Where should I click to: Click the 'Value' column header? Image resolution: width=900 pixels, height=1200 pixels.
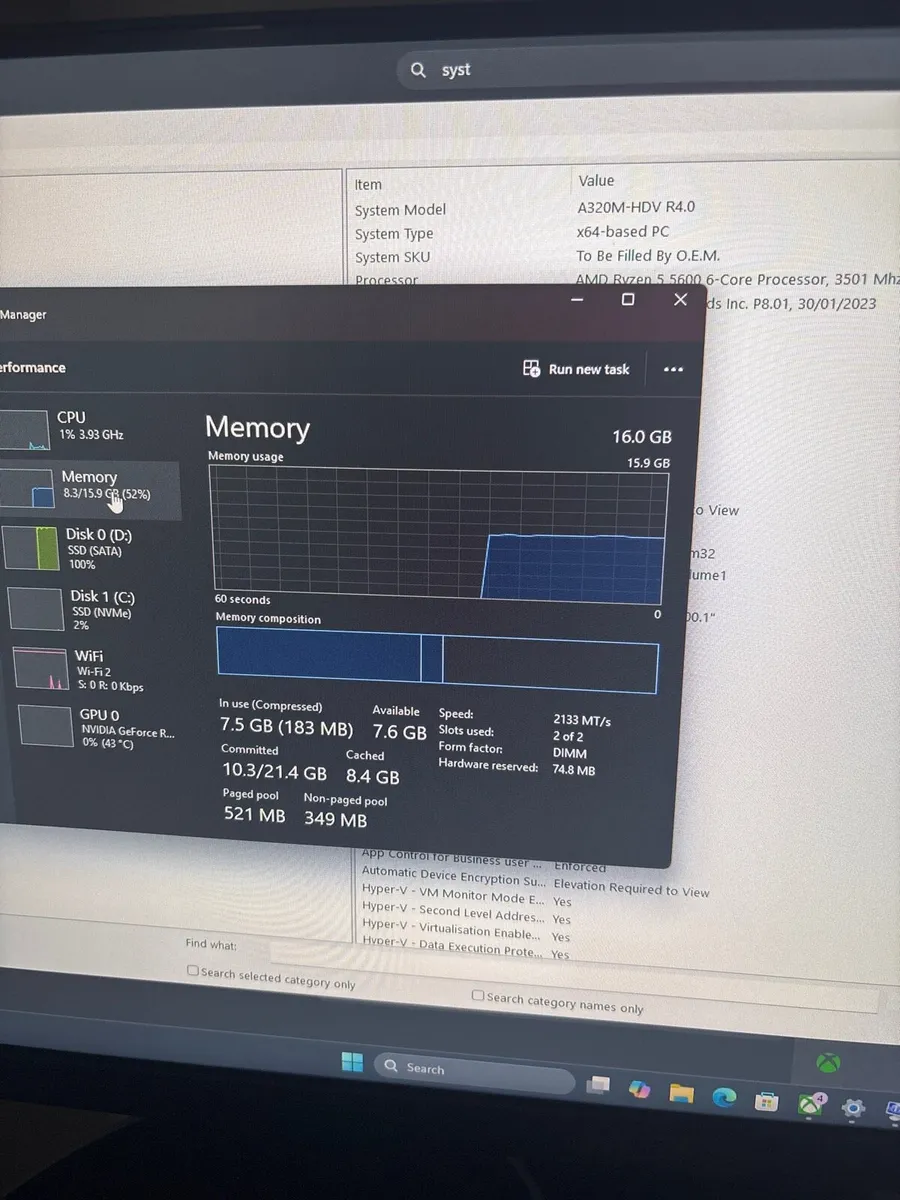[x=596, y=181]
